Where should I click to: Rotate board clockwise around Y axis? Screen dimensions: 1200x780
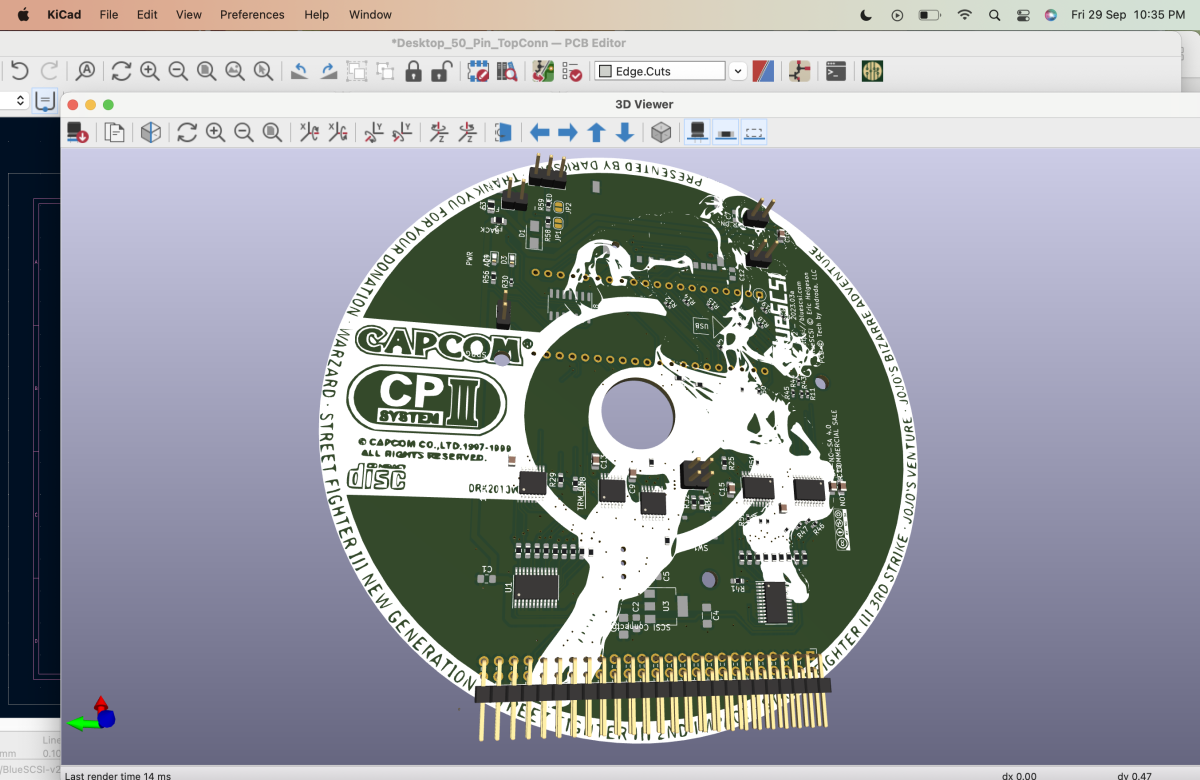click(x=374, y=132)
